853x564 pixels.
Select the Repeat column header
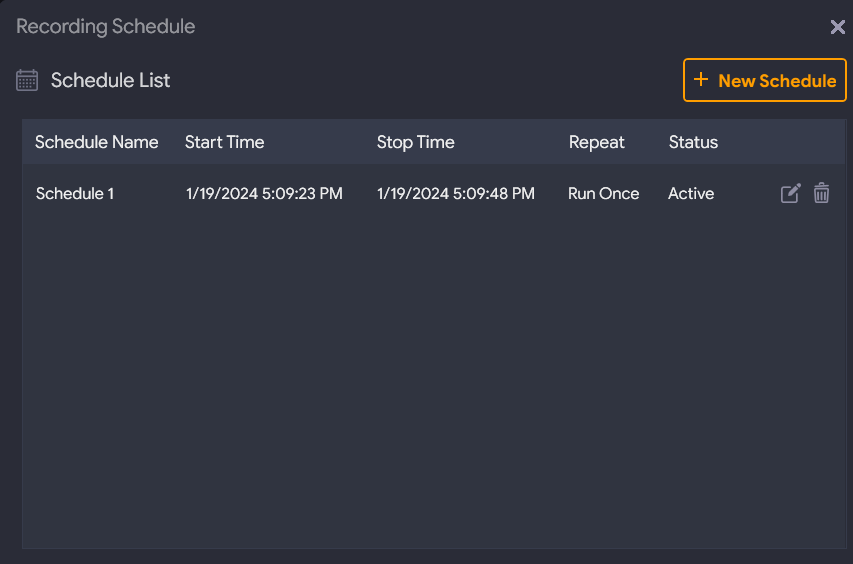click(596, 142)
